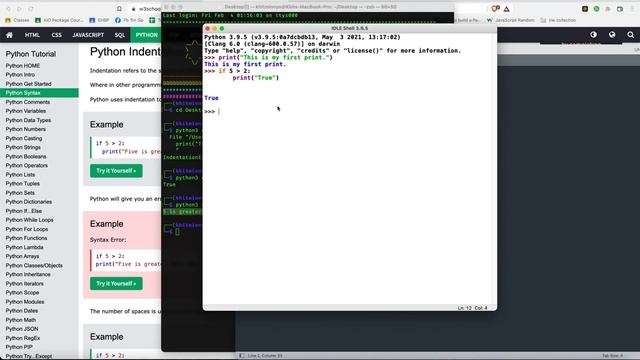Click the Brave Rewards triangle icon

(507, 9)
